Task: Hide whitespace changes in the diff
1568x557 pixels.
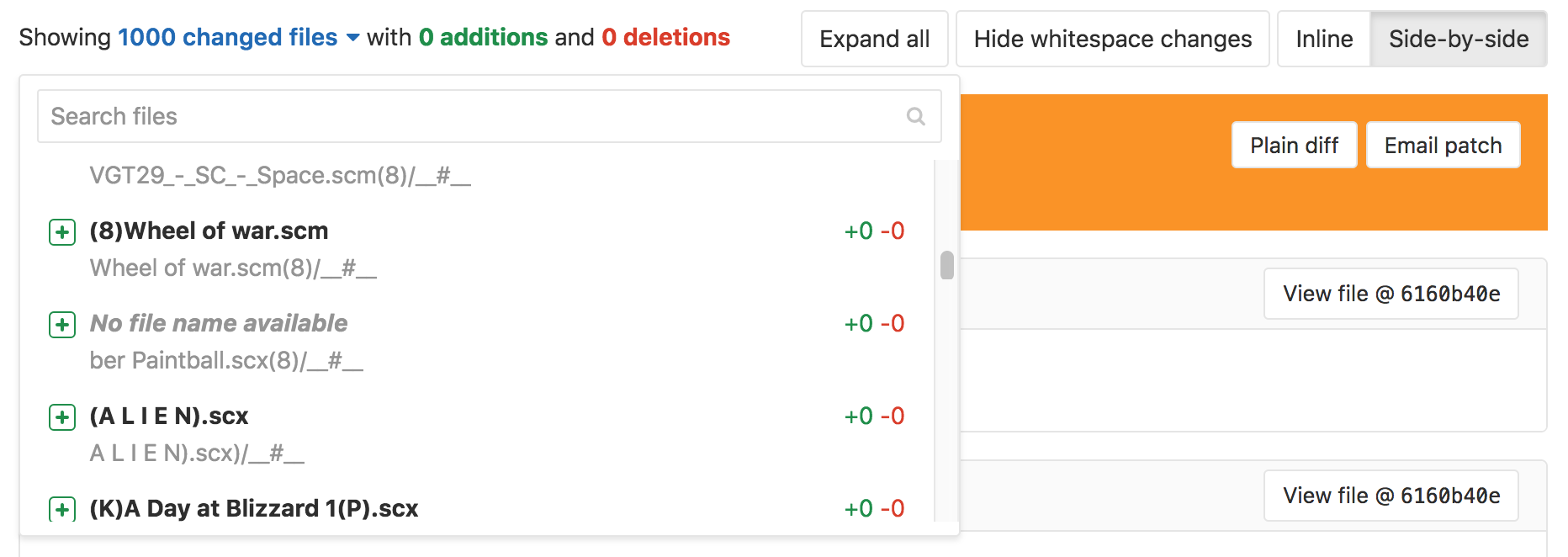Action: coord(1112,39)
